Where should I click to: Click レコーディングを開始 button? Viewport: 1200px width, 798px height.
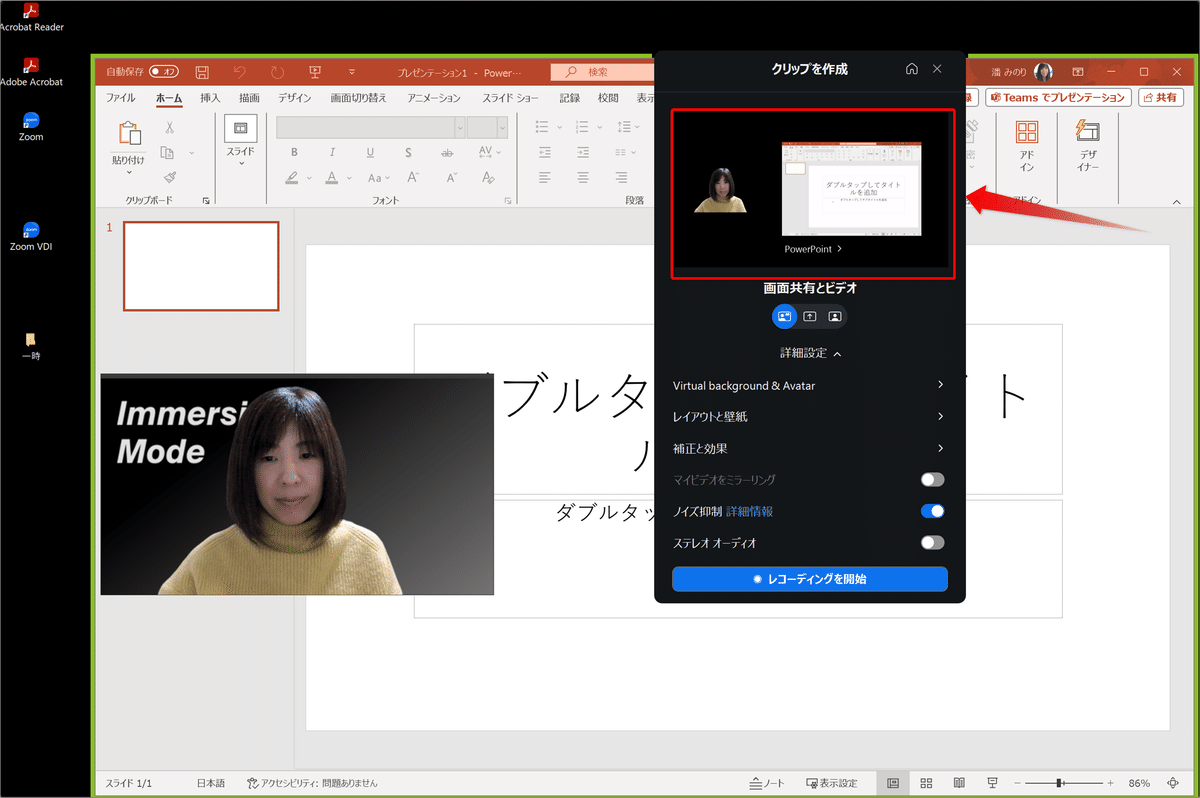[810, 579]
